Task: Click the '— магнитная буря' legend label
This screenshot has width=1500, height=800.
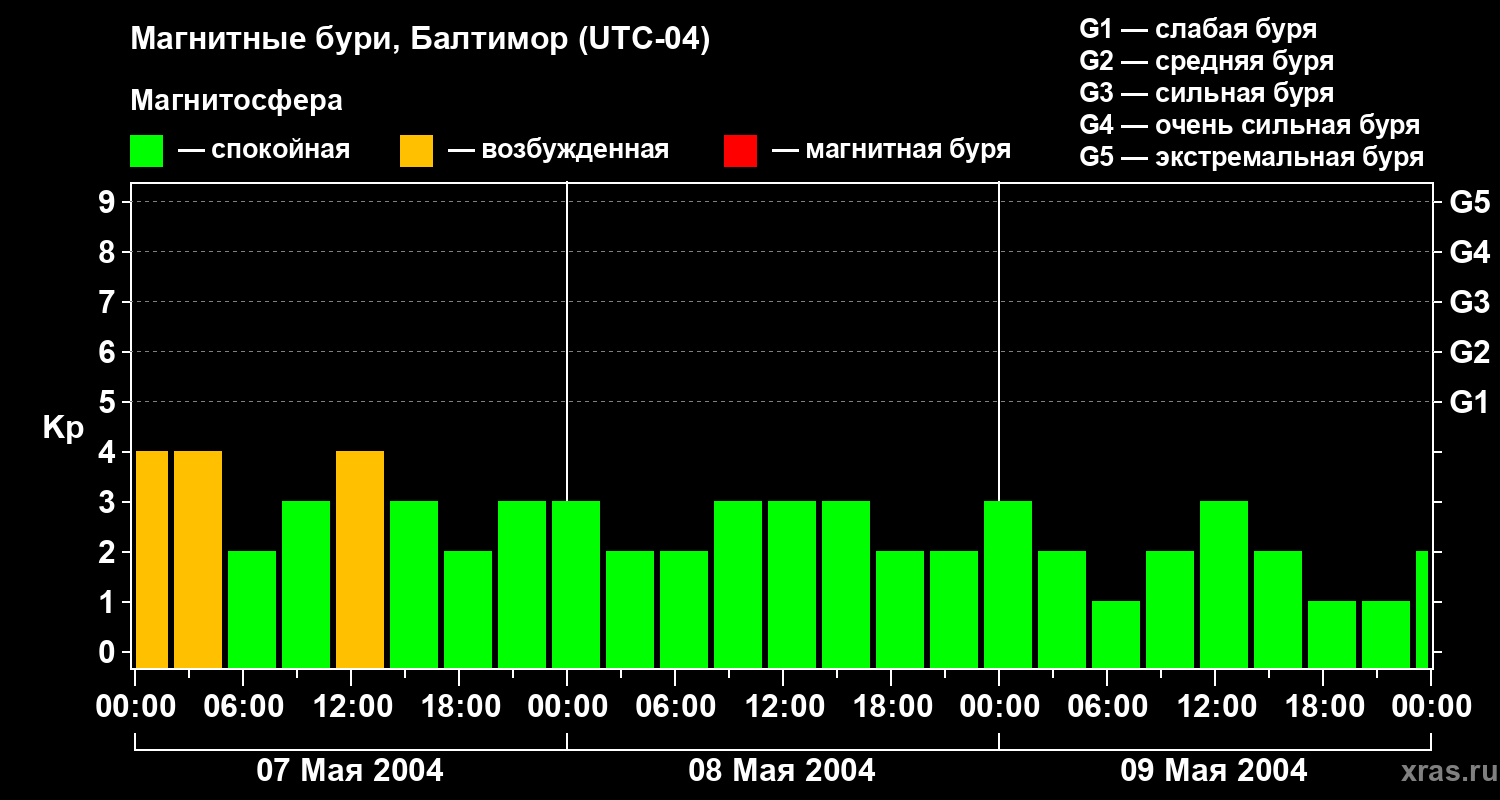Action: click(x=891, y=150)
